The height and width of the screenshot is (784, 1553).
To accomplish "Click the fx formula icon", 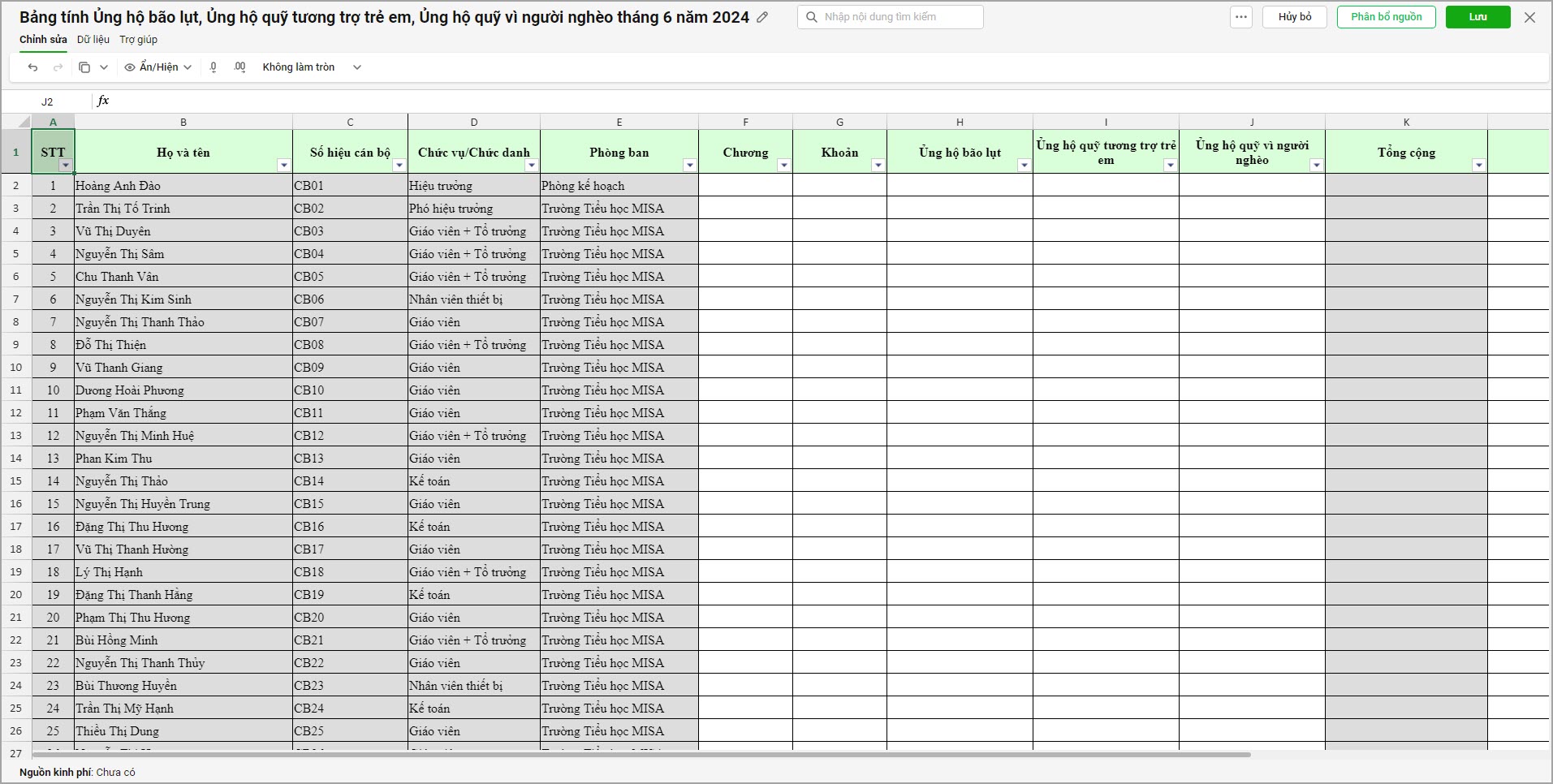I will (103, 101).
